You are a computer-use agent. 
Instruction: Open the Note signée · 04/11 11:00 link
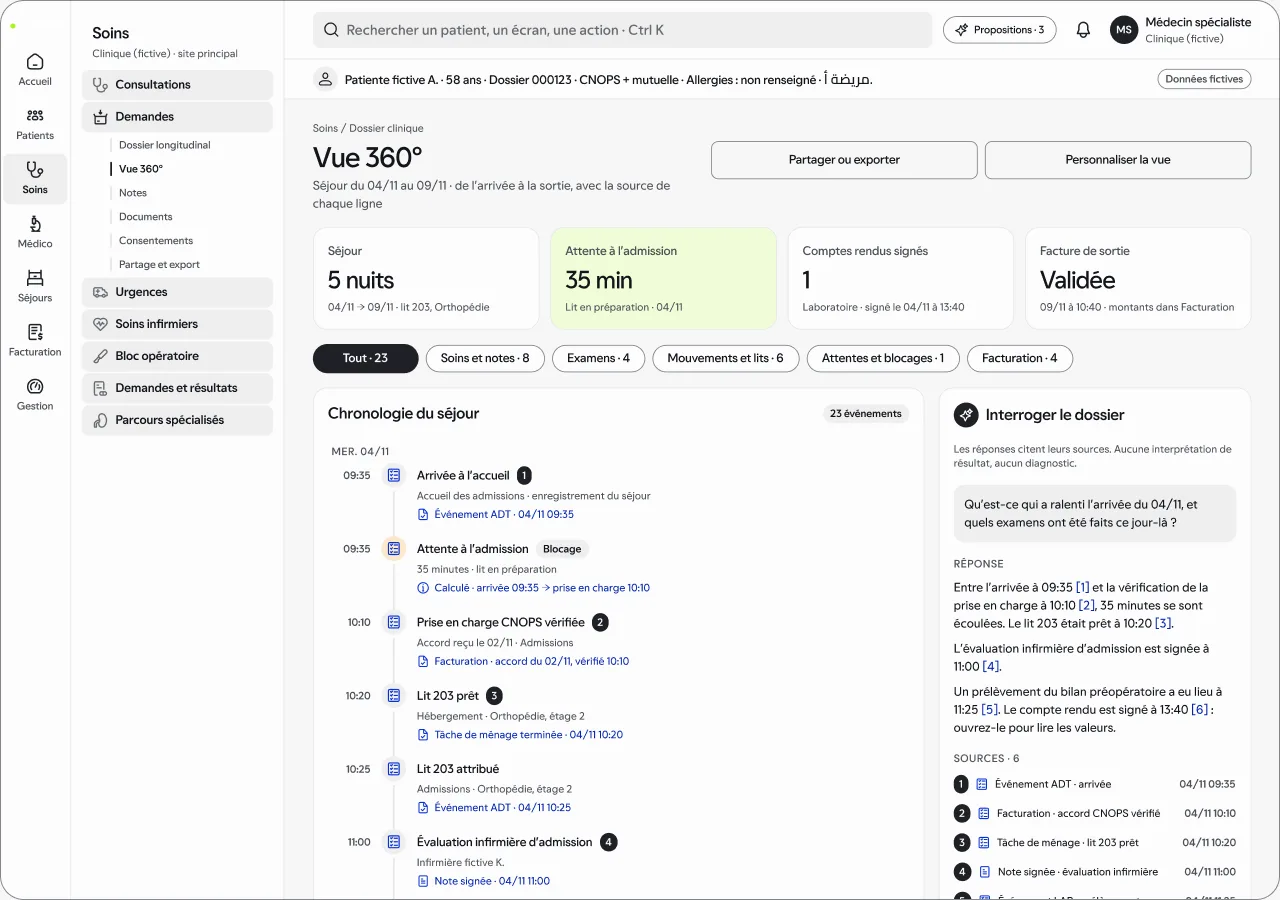pyautogui.click(x=484, y=882)
